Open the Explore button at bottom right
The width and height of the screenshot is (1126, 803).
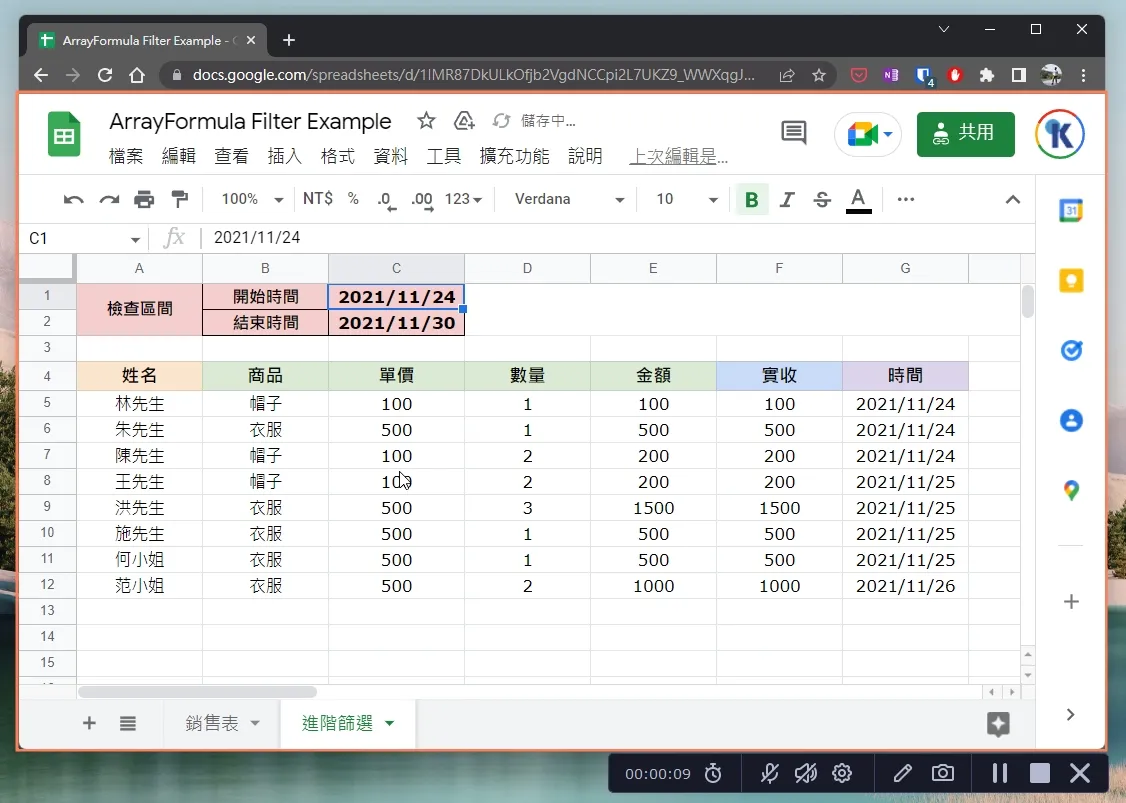click(x=997, y=724)
